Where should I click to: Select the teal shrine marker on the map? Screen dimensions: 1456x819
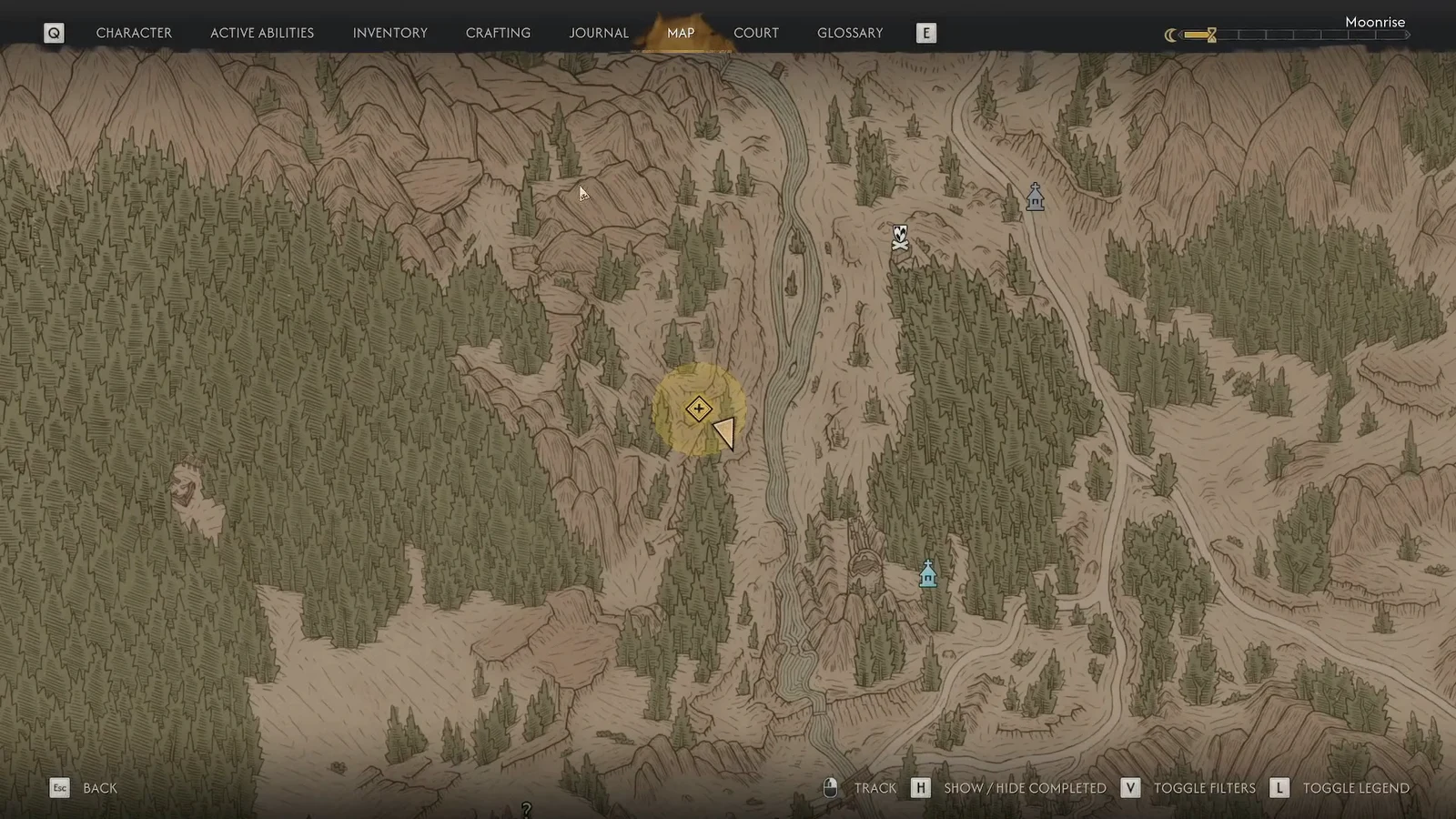pos(927,574)
